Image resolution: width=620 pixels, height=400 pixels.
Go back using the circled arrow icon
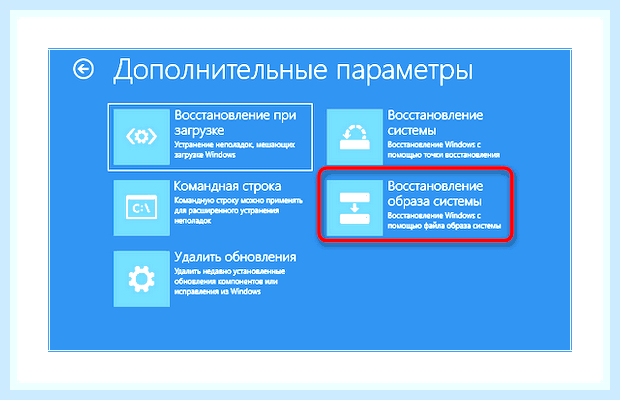click(83, 70)
